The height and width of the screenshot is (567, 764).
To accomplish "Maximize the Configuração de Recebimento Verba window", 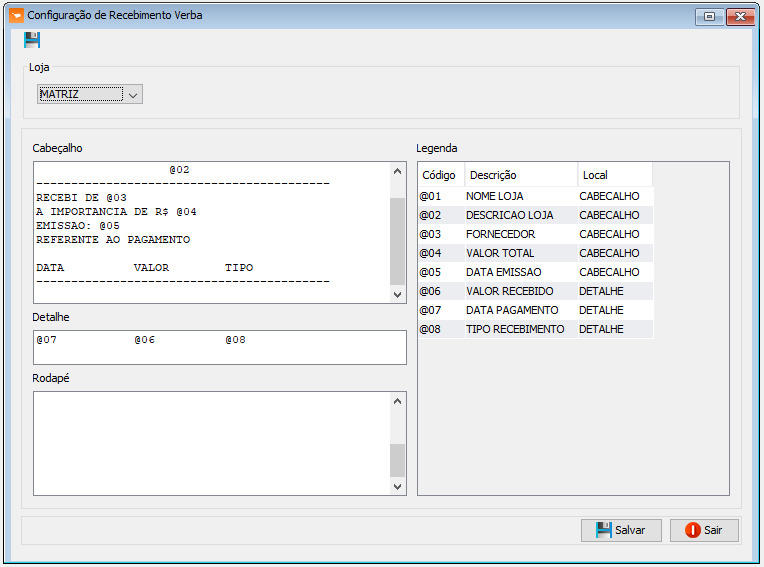I will coord(709,16).
